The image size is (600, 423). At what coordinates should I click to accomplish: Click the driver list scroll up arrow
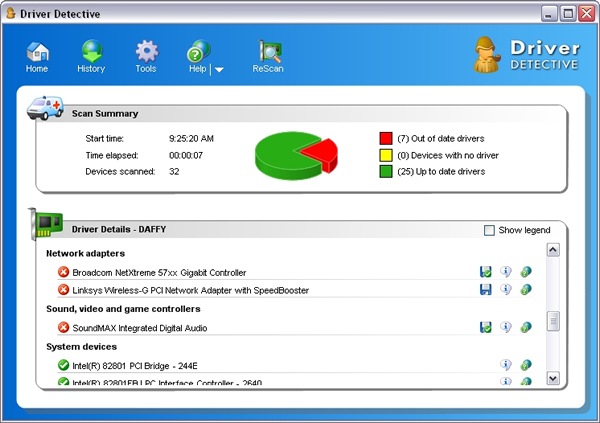click(553, 250)
